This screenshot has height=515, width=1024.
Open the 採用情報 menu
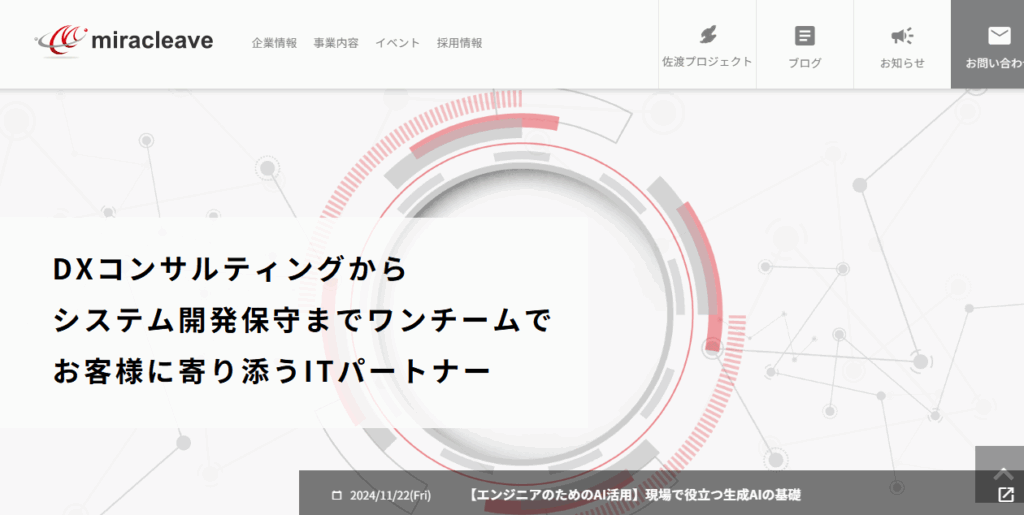[460, 43]
